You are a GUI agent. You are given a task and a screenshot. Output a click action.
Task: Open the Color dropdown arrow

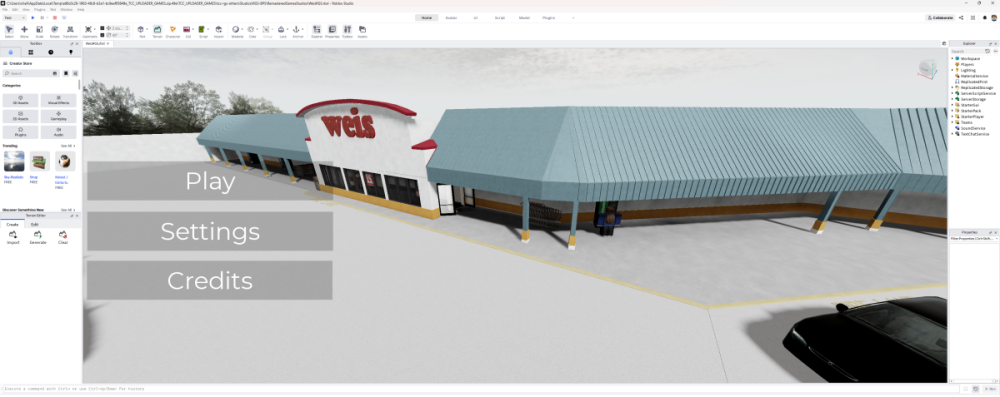point(256,29)
